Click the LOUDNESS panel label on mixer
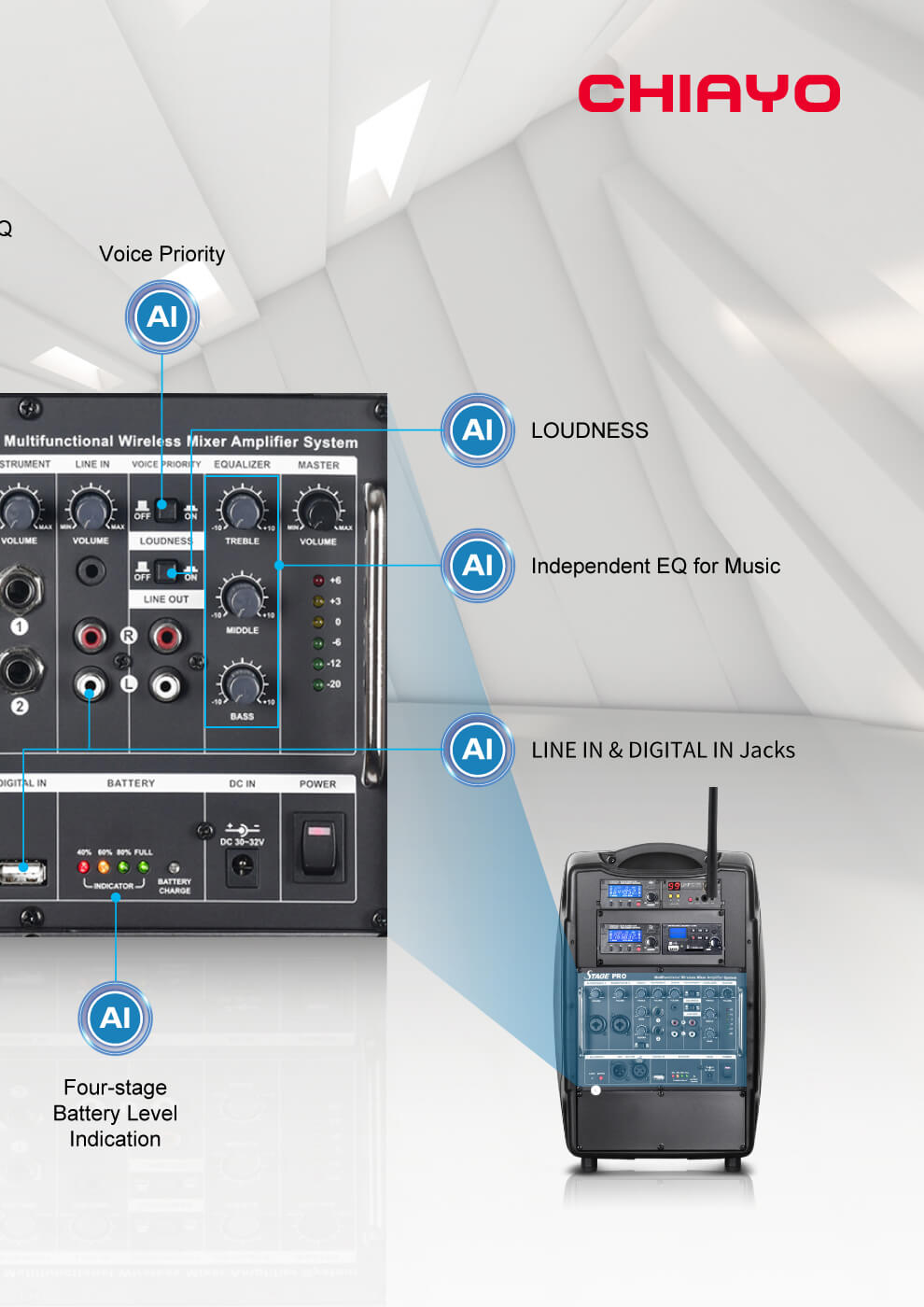The height and width of the screenshot is (1307, 924). click(166, 541)
